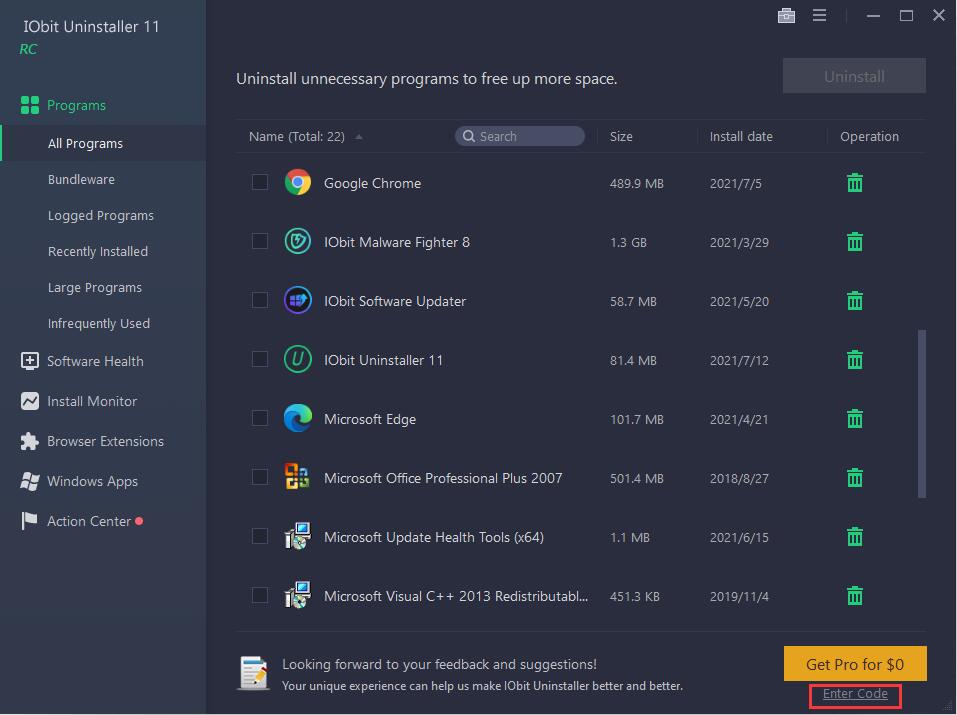Open the hamburger options menu
Screen dimensions: 957x715
(819, 15)
